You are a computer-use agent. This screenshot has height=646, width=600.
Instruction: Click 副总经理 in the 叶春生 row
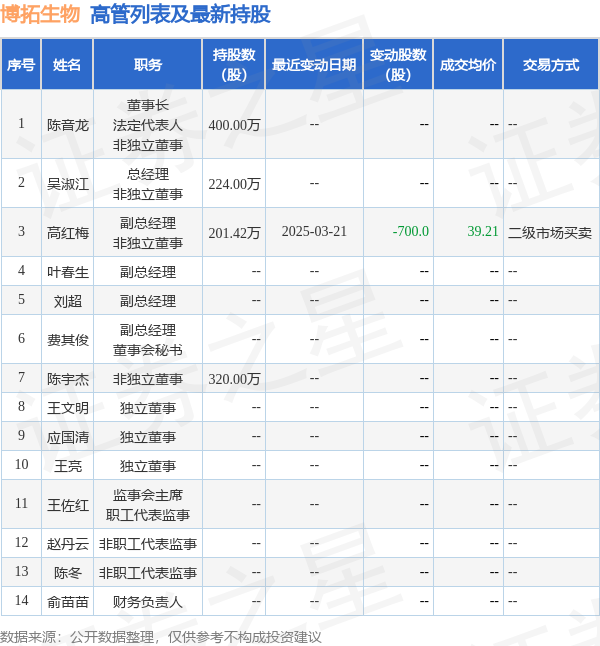click(x=148, y=272)
